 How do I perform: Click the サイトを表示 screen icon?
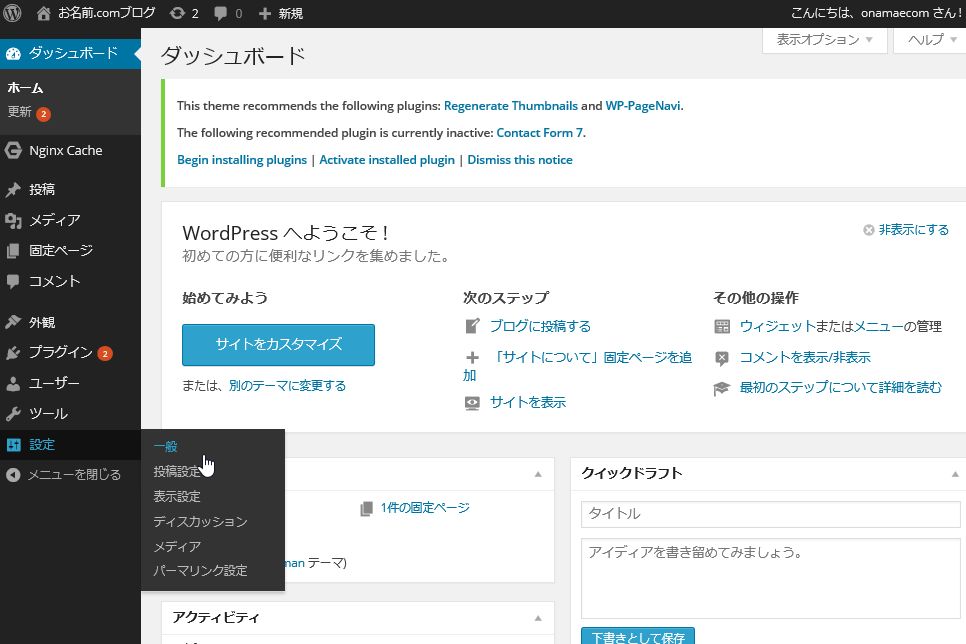(473, 403)
